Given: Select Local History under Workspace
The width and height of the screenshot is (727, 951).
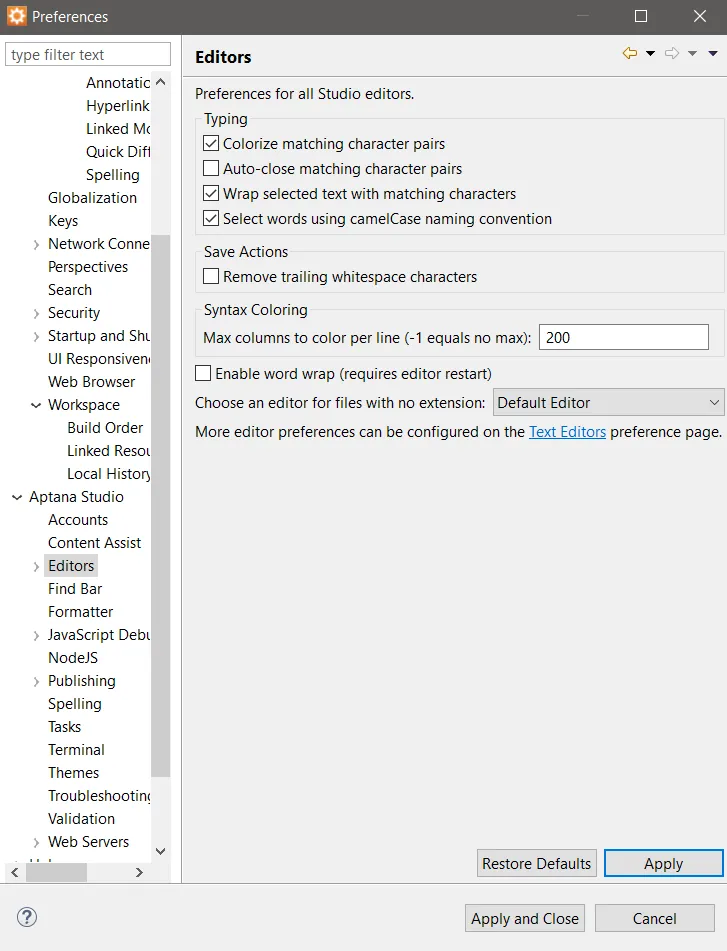Looking at the screenshot, I should pos(109,474).
